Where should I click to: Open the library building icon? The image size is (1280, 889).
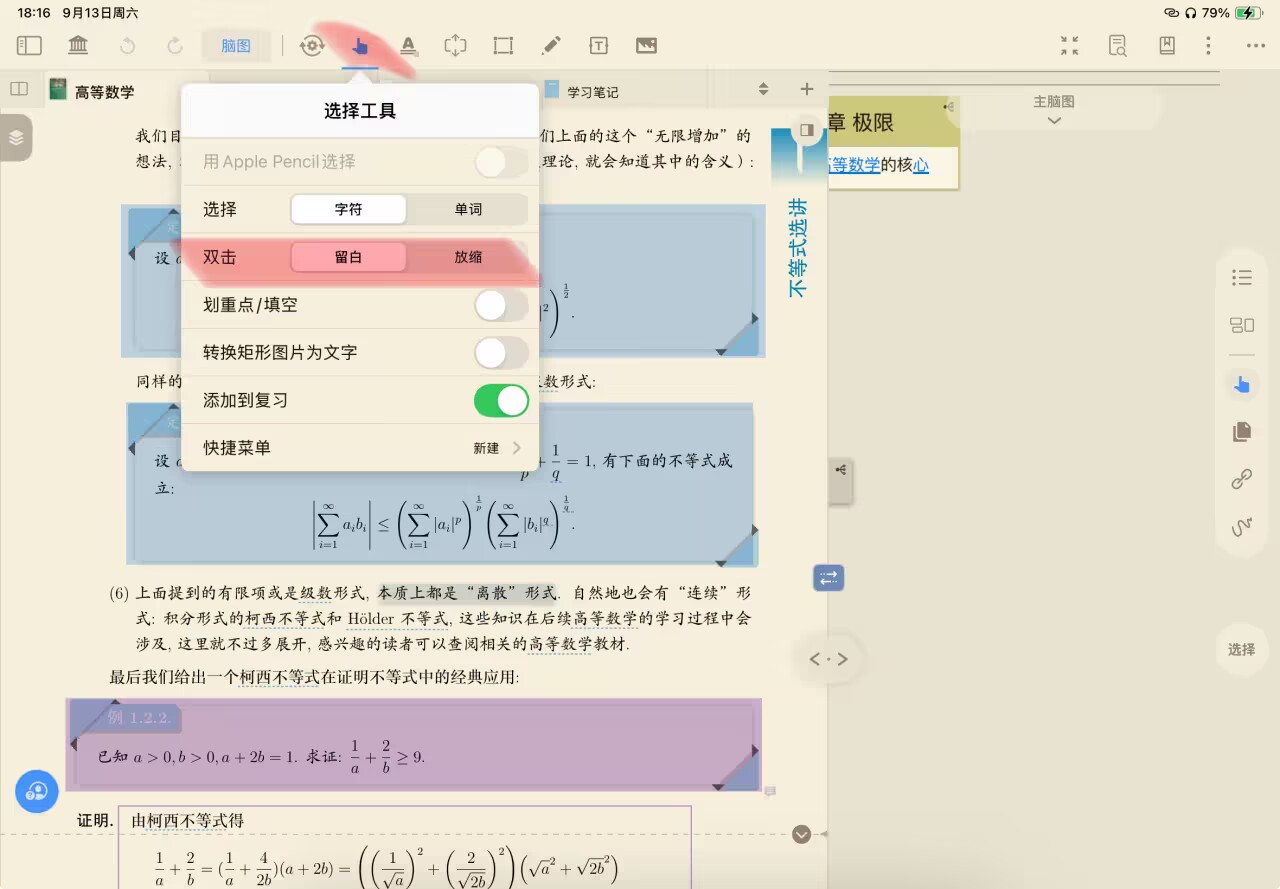[77, 45]
